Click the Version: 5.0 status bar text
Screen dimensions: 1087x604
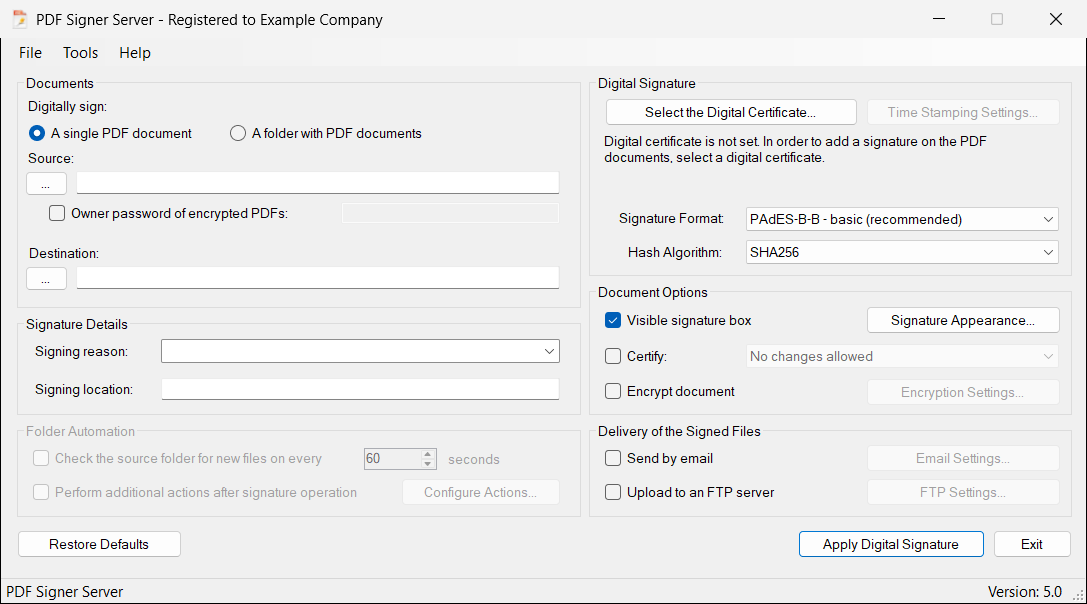[1025, 592]
